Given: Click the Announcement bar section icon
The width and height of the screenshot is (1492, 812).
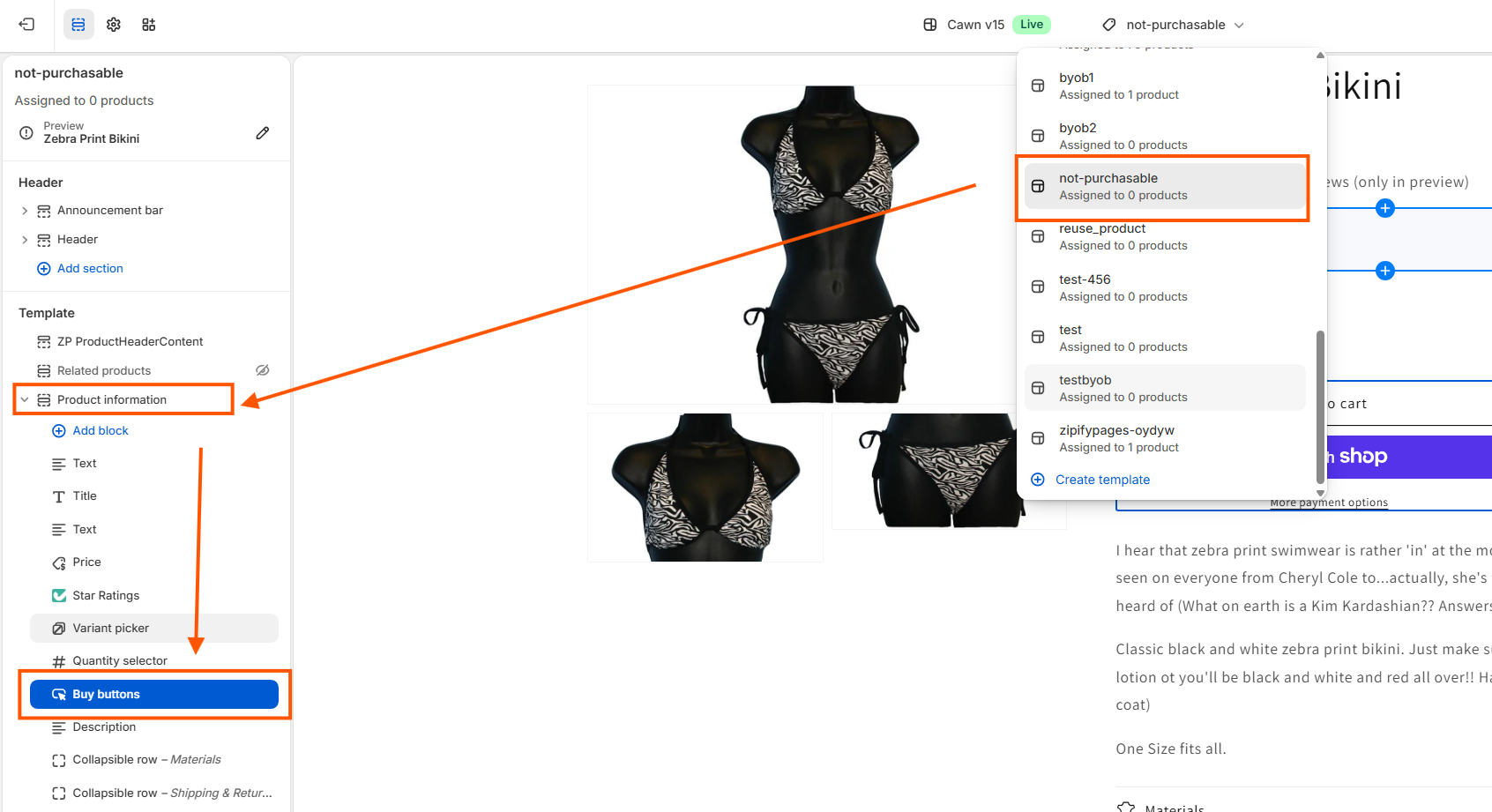Looking at the screenshot, I should (x=43, y=211).
